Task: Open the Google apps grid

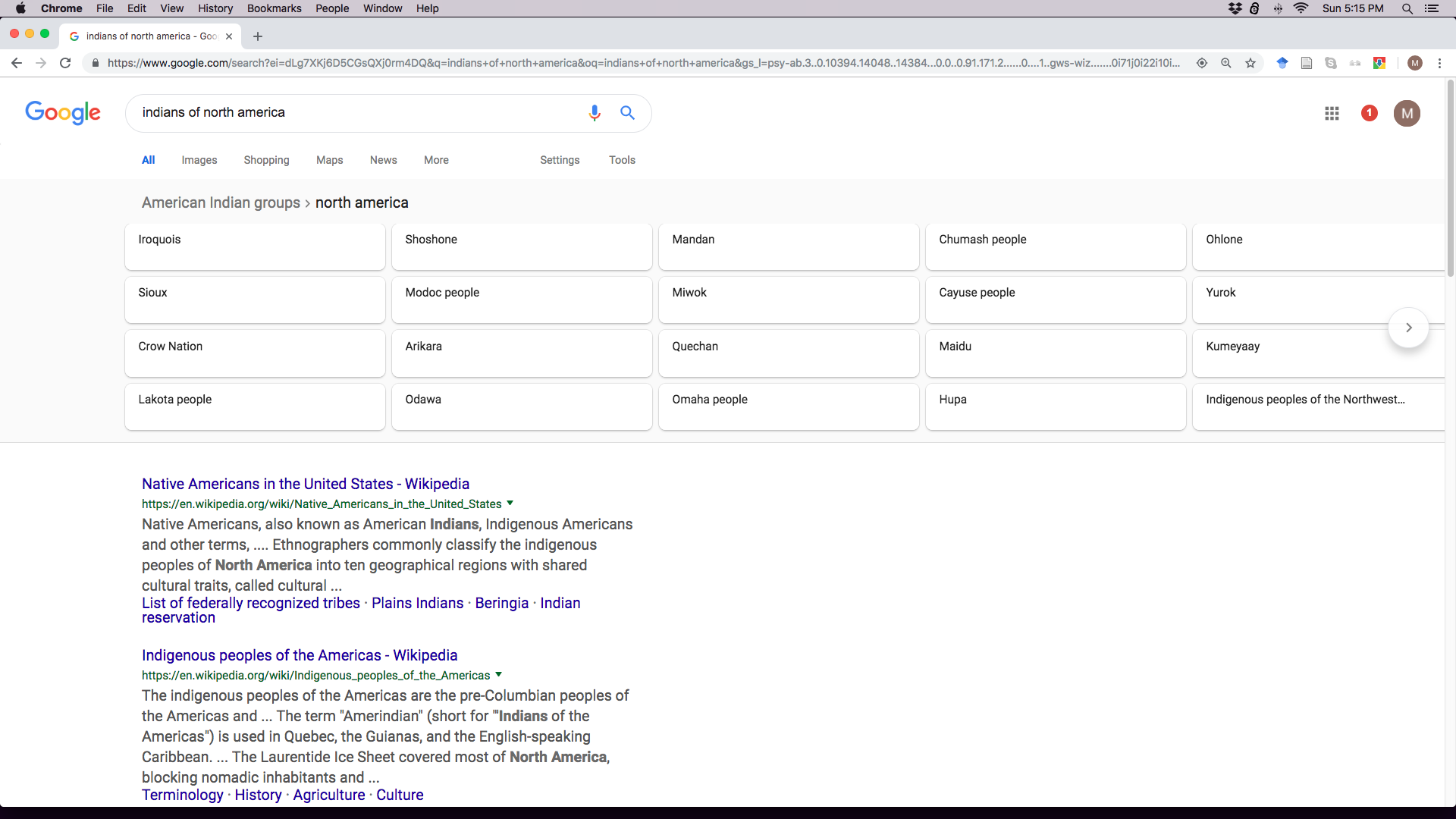Action: point(1332,114)
